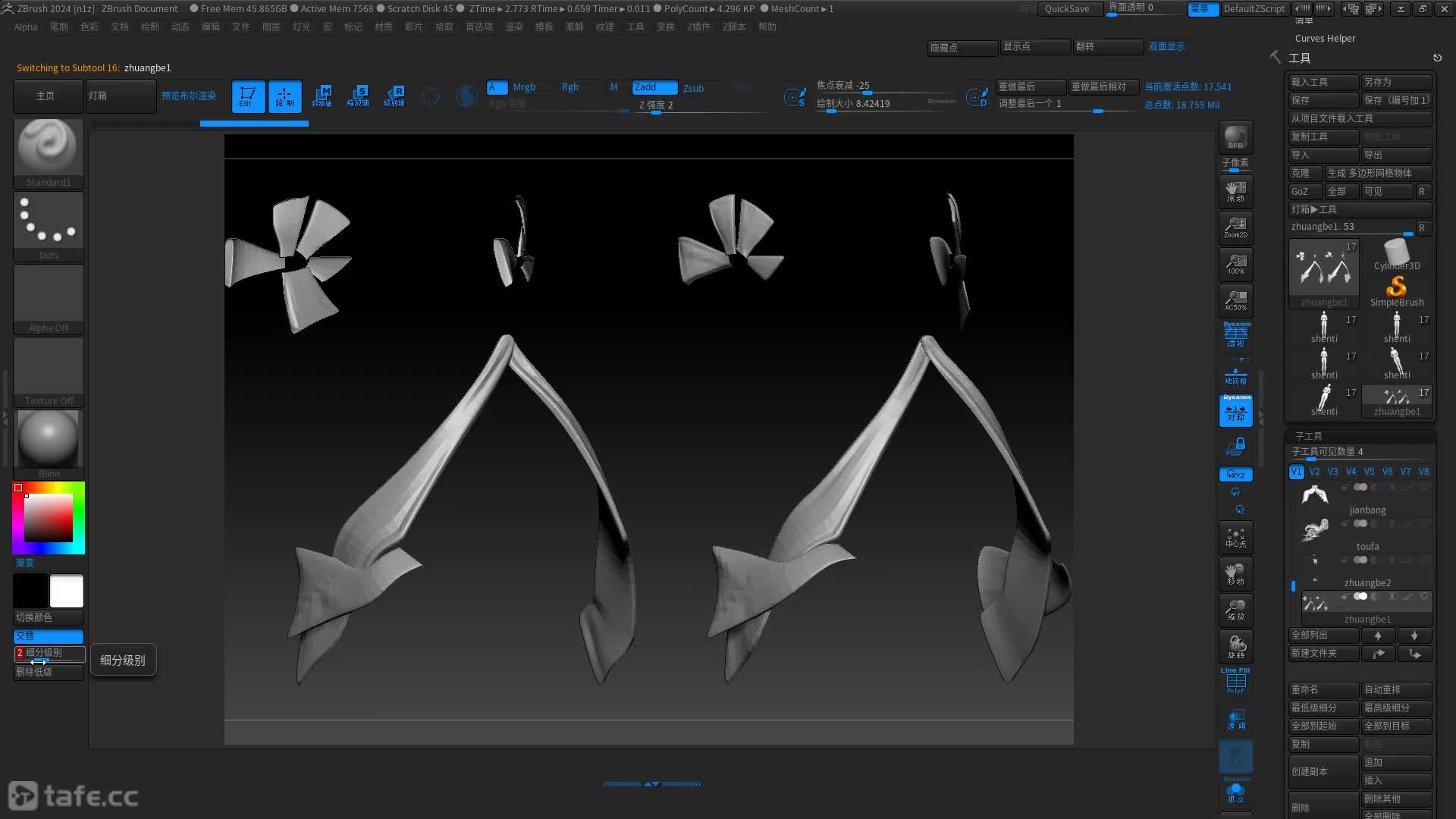The width and height of the screenshot is (1456, 819).
Task: Open the Texture Off selector
Action: [x=49, y=372]
